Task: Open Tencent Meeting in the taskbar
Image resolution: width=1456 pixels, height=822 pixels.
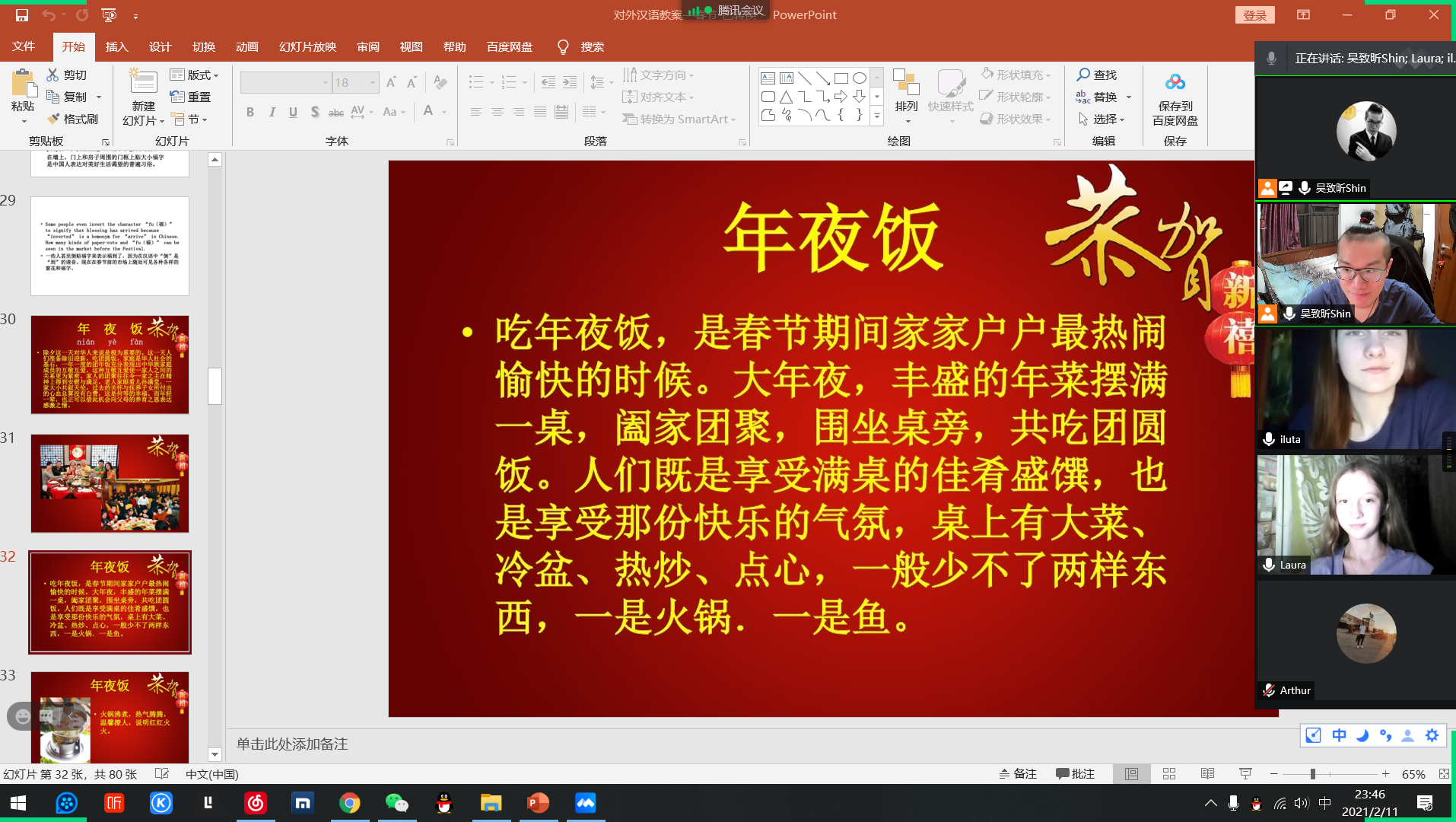Action: [585, 803]
